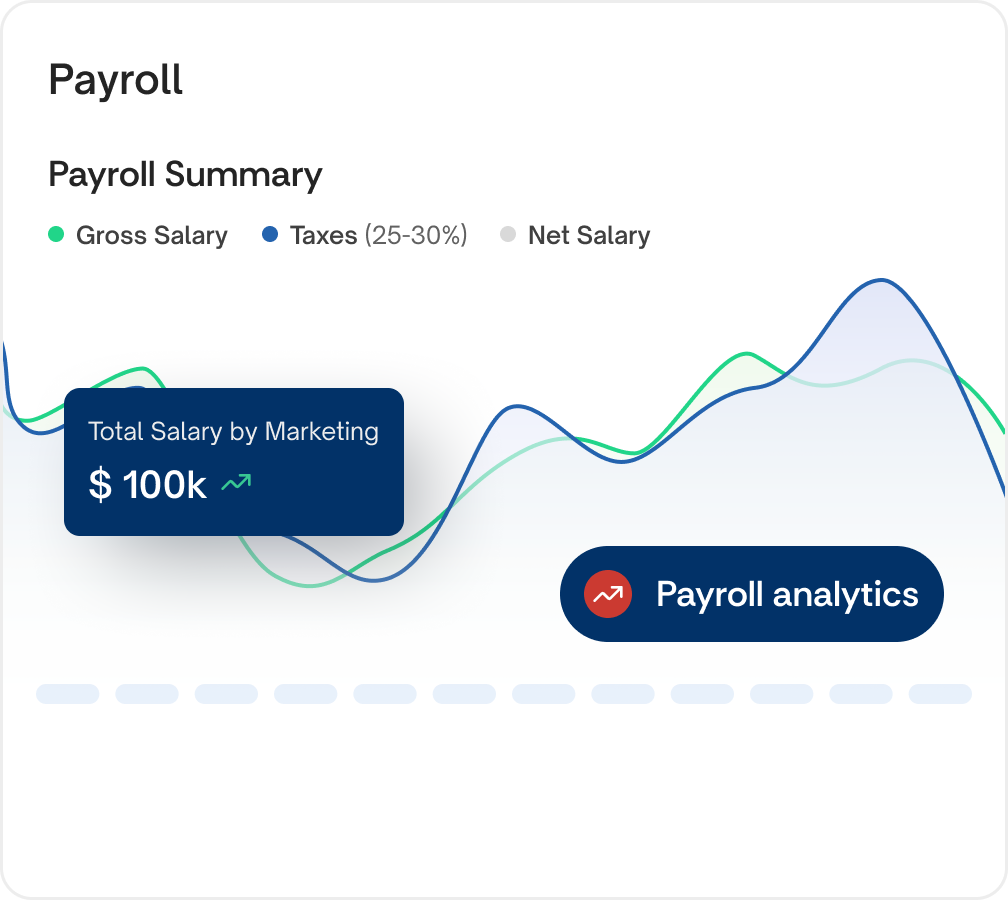
Task: Click the grey Net Salary legend dot
Action: point(508,235)
